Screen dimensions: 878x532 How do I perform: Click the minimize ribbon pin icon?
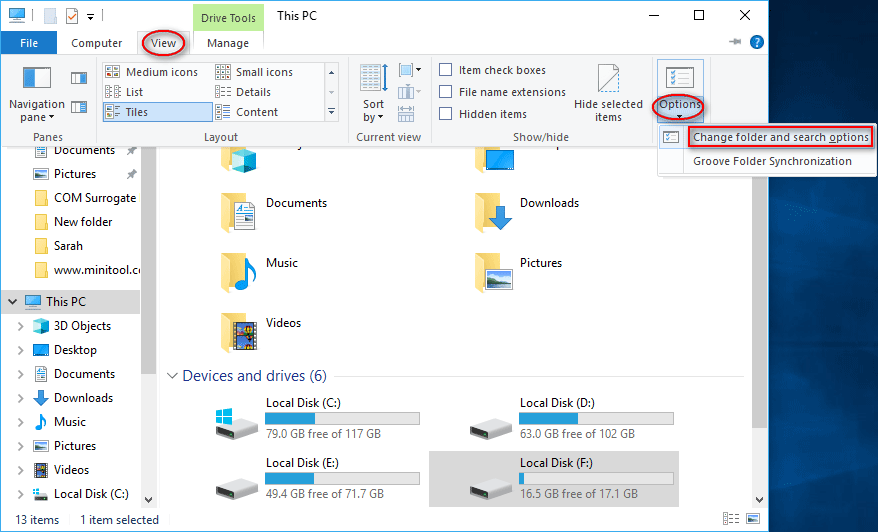click(735, 42)
